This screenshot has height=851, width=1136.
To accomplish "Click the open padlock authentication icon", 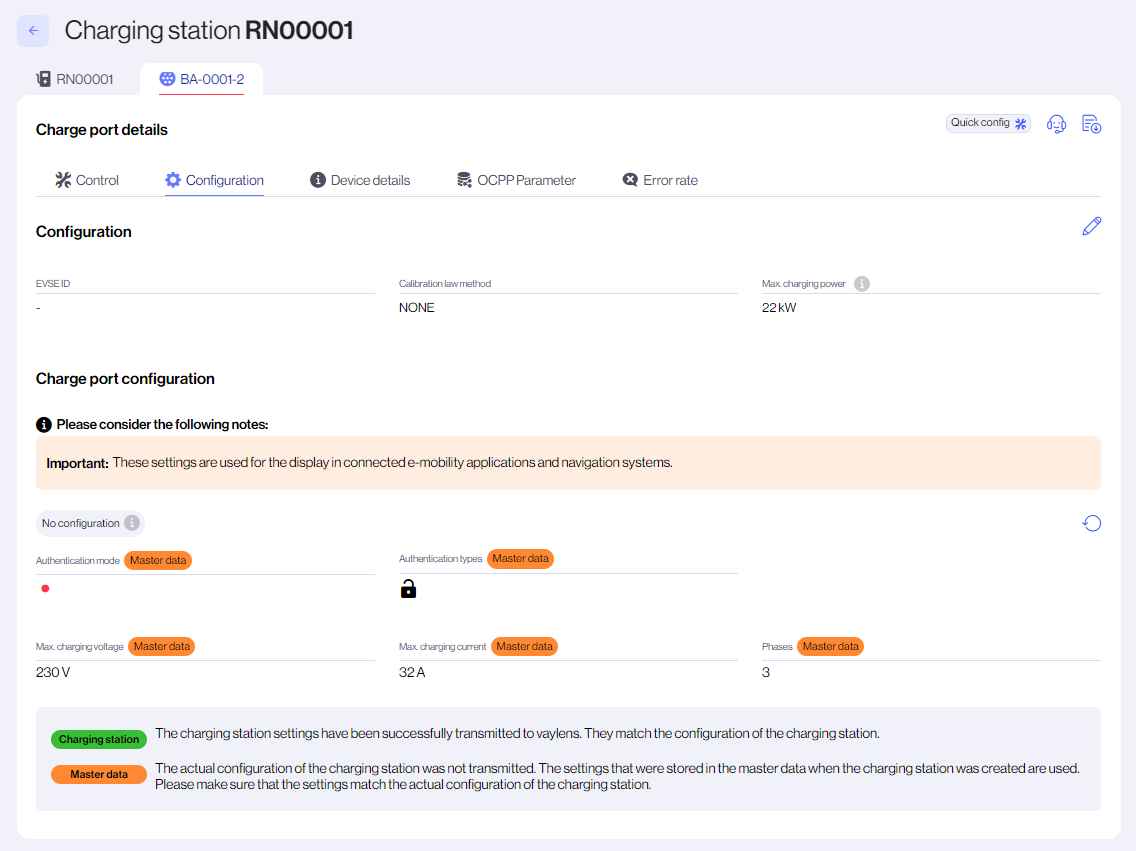I will [x=408, y=589].
